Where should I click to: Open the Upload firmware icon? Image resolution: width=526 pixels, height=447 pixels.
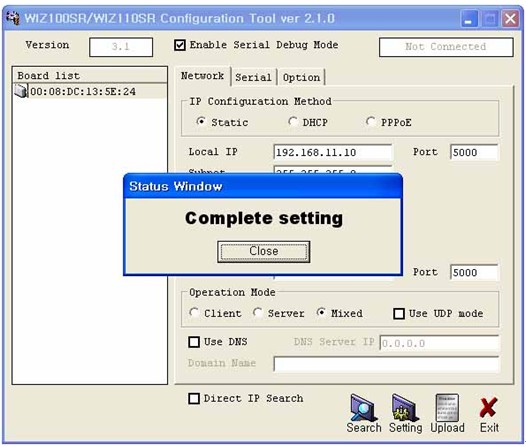tap(447, 407)
